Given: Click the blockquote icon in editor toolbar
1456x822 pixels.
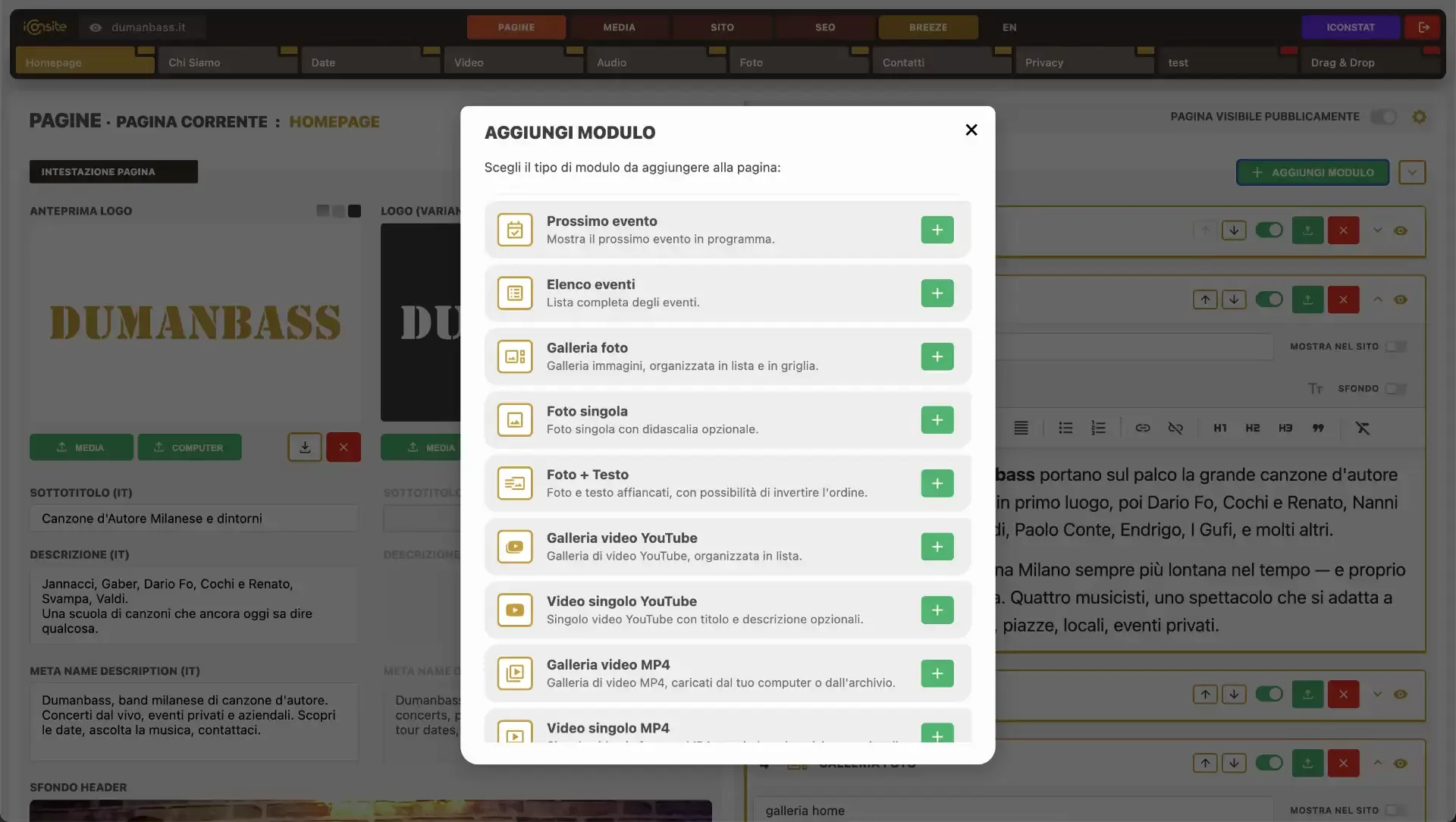Looking at the screenshot, I should pos(1318,428).
